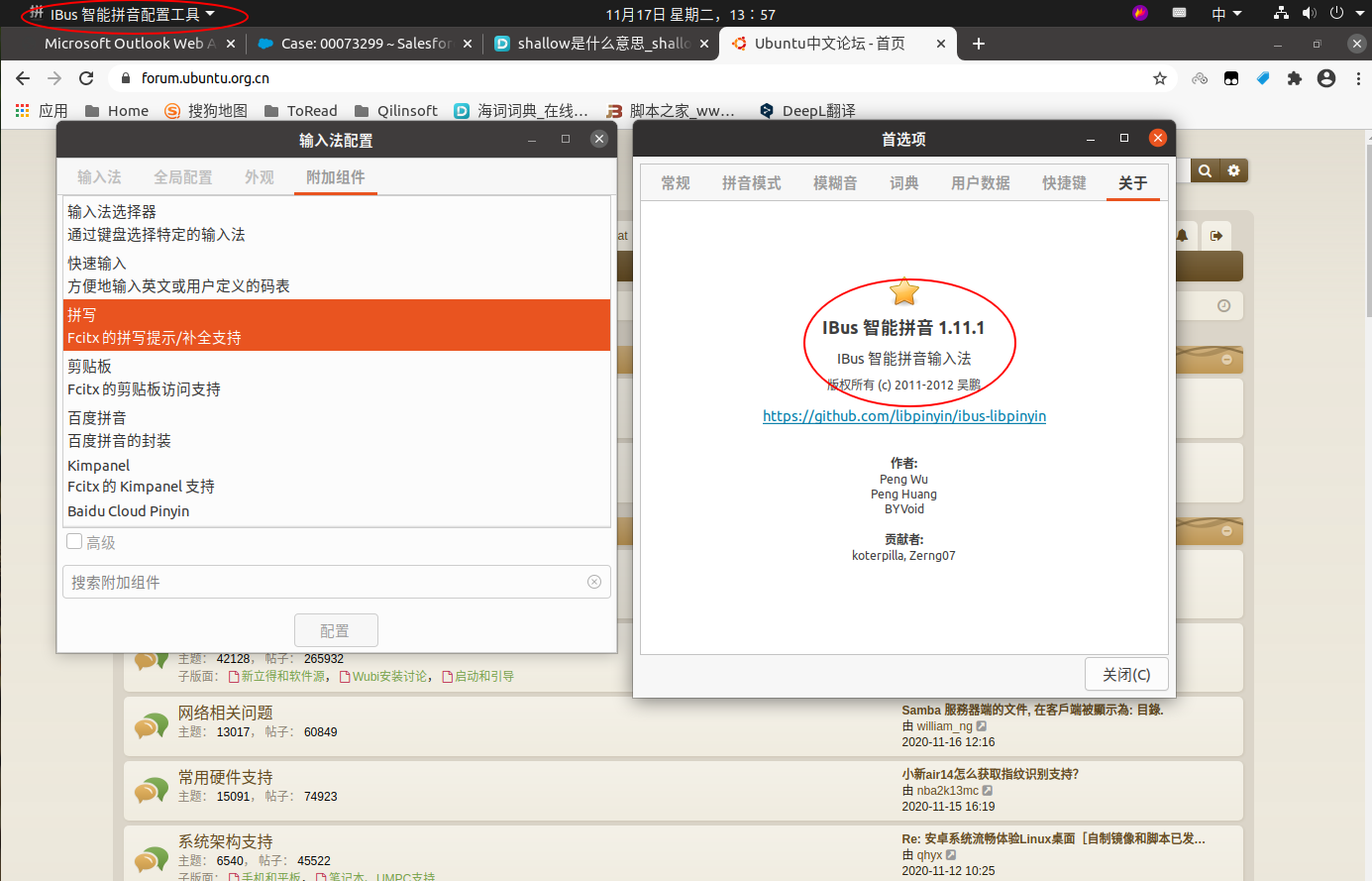Switch to 全局配置 tab
This screenshot has height=881, width=1372.
(183, 177)
